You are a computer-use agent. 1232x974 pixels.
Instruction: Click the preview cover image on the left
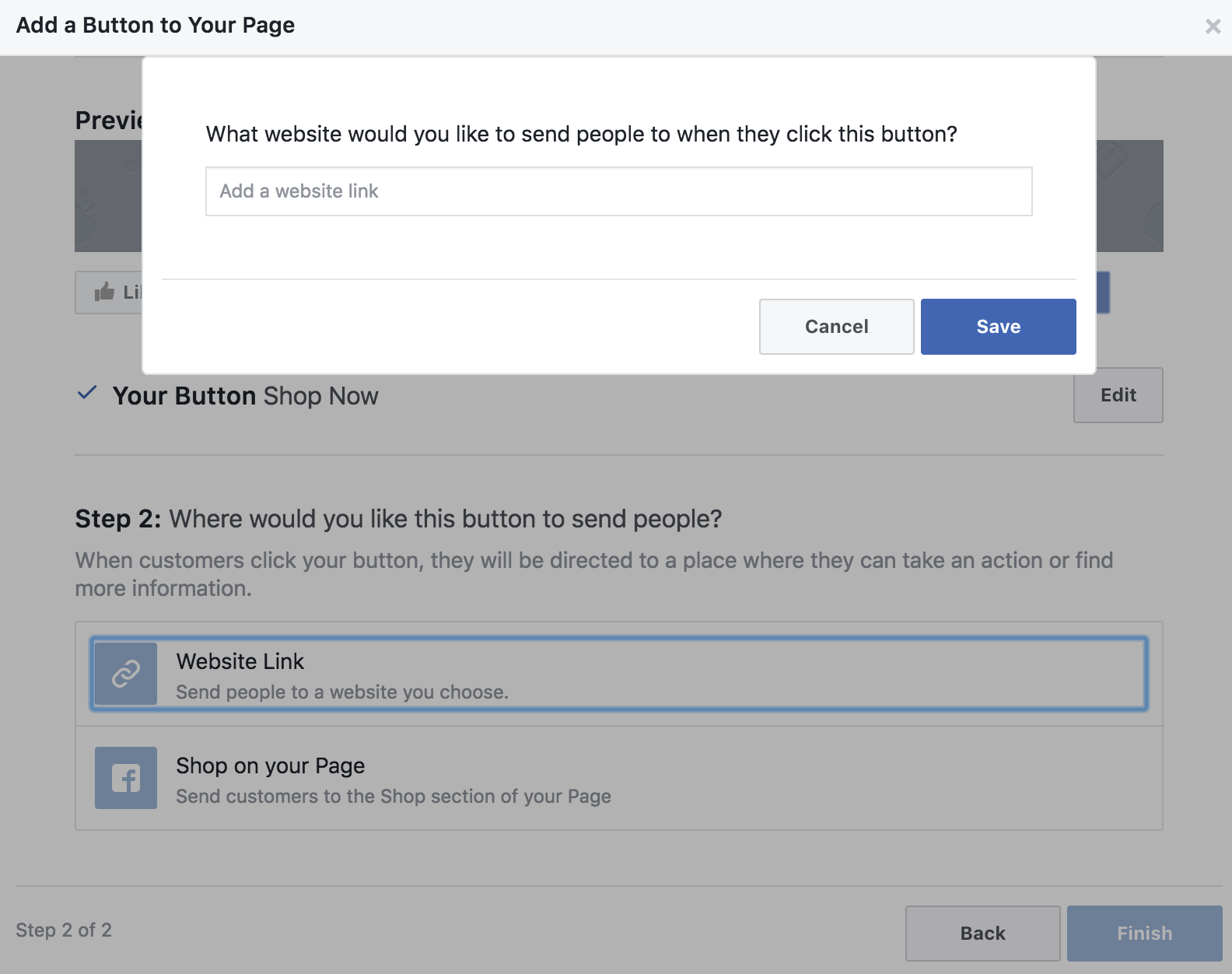107,196
